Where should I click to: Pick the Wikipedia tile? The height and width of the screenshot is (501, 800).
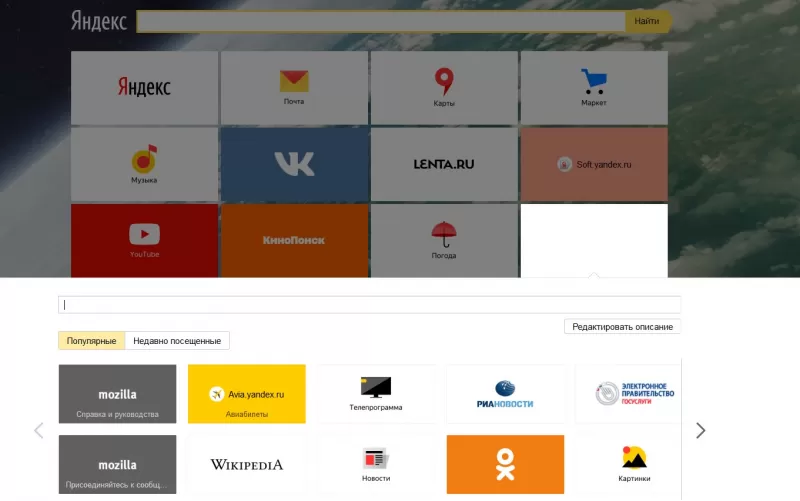(x=247, y=464)
